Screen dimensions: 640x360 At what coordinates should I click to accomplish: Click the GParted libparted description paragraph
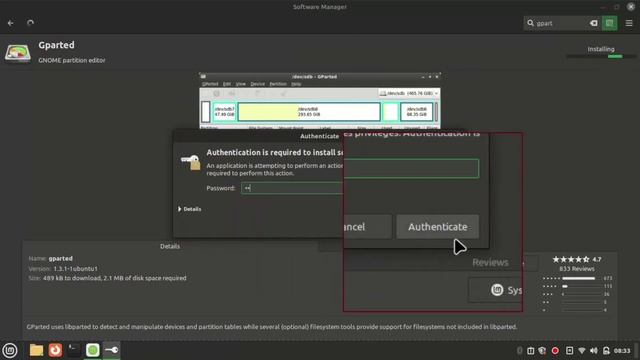[272, 327]
